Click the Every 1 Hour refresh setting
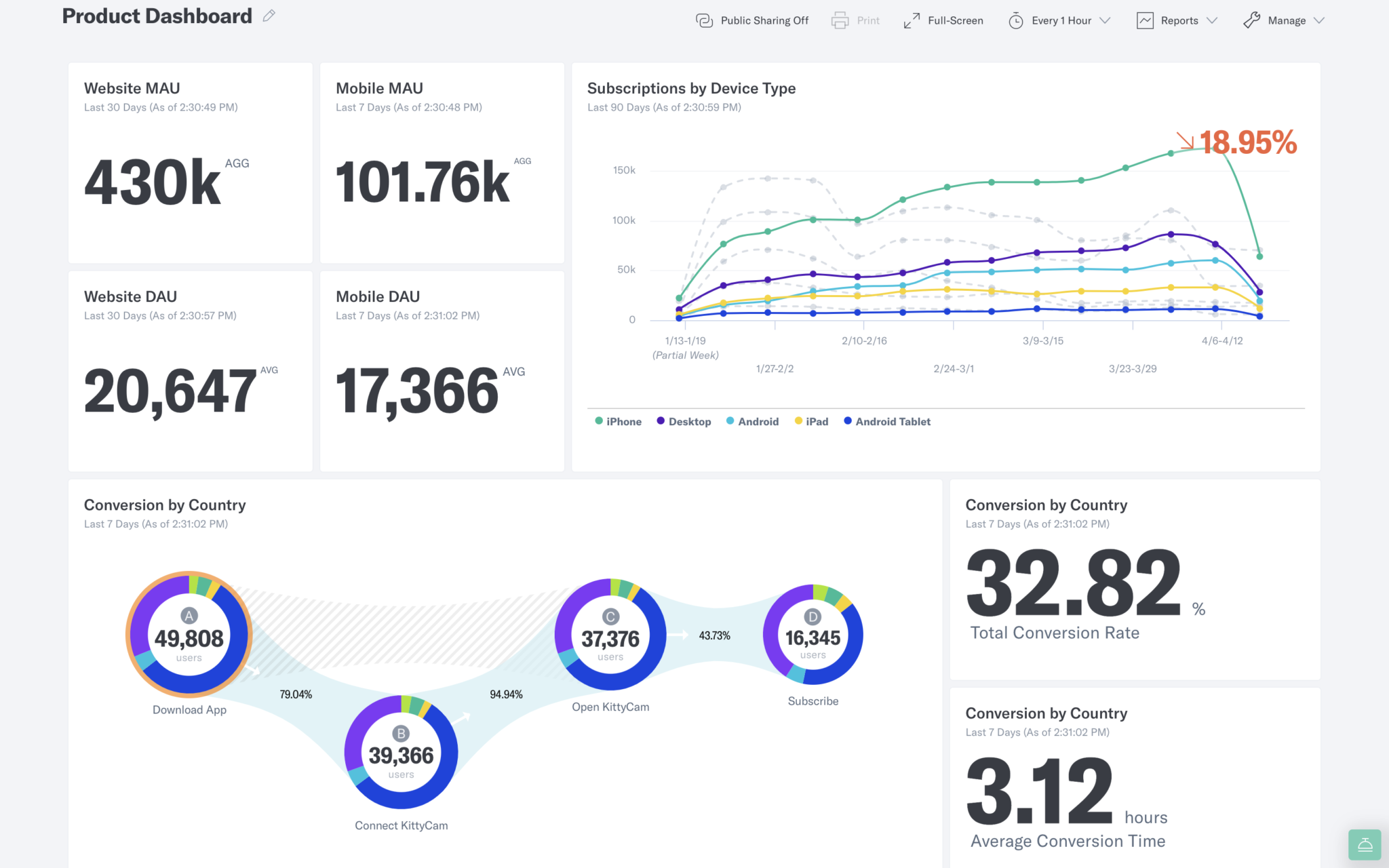 point(1060,20)
